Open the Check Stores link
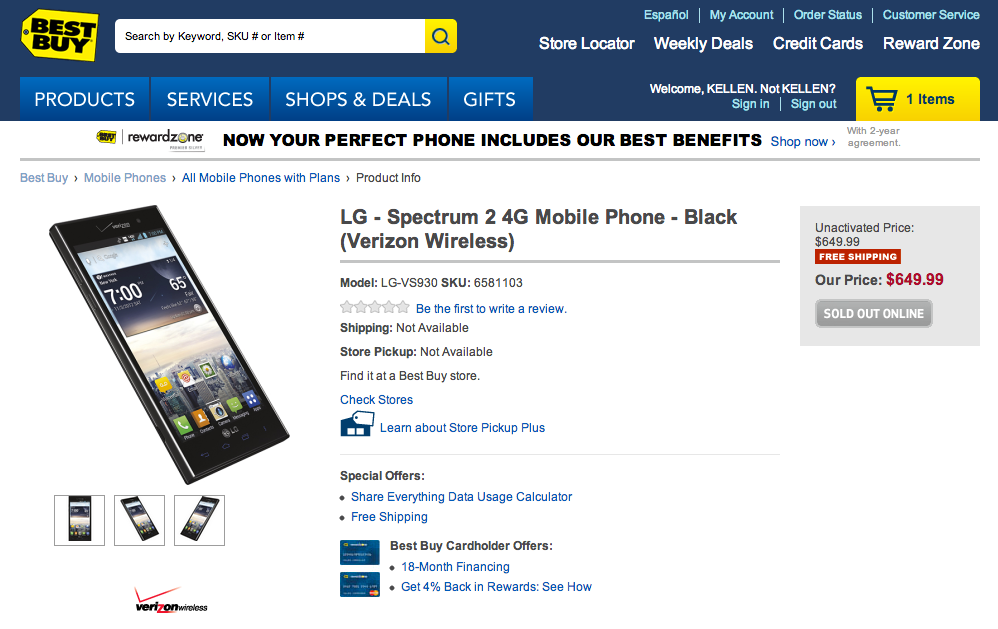This screenshot has height=629, width=998. (376, 400)
